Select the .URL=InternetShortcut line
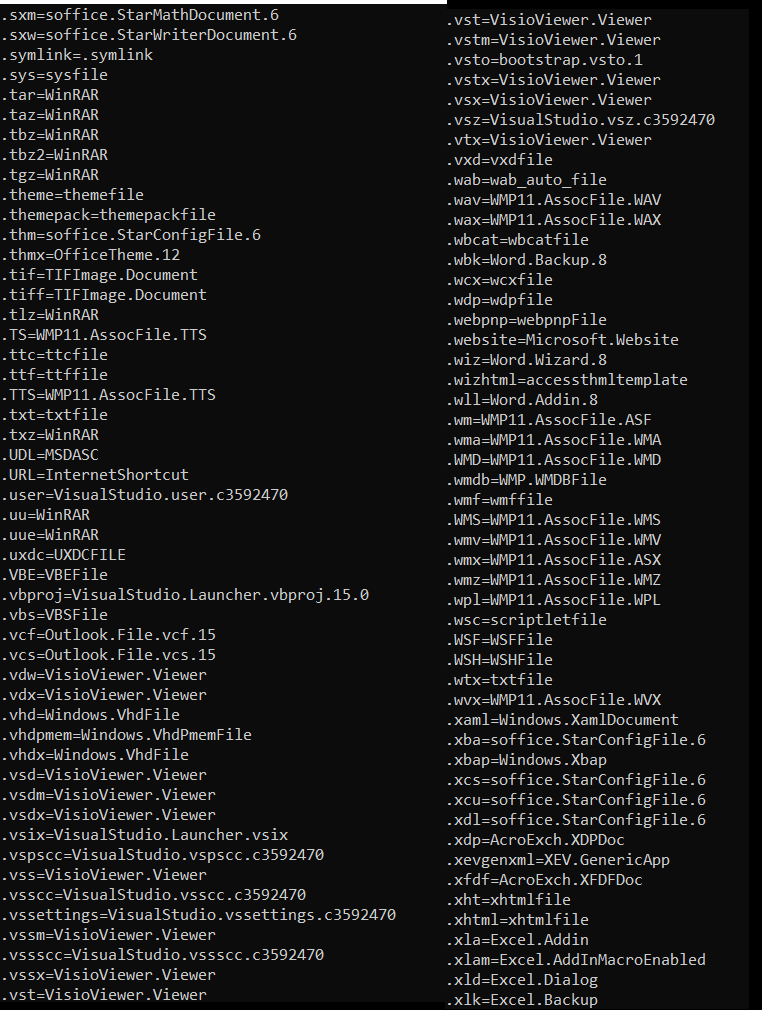Screen dimensions: 762x1010 95,475
